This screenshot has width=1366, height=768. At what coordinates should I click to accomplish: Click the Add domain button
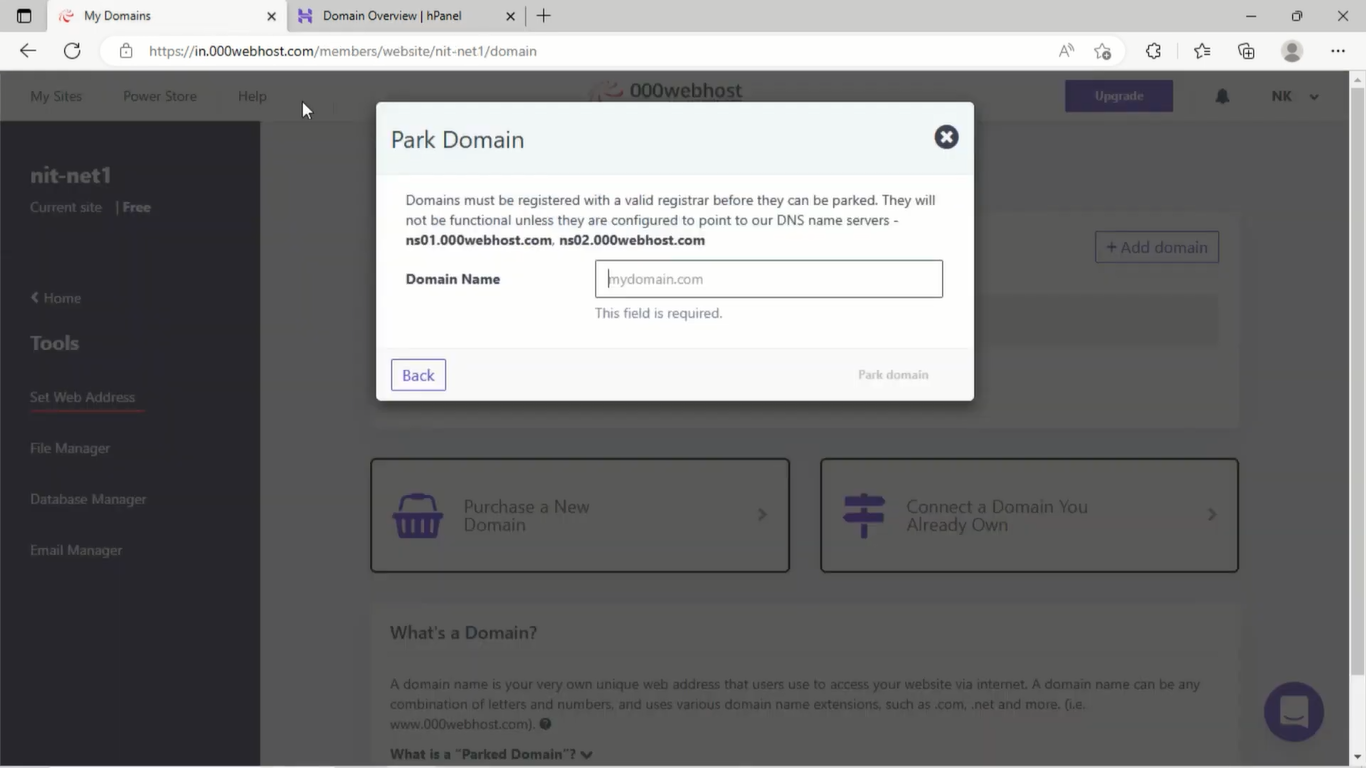click(x=1157, y=247)
